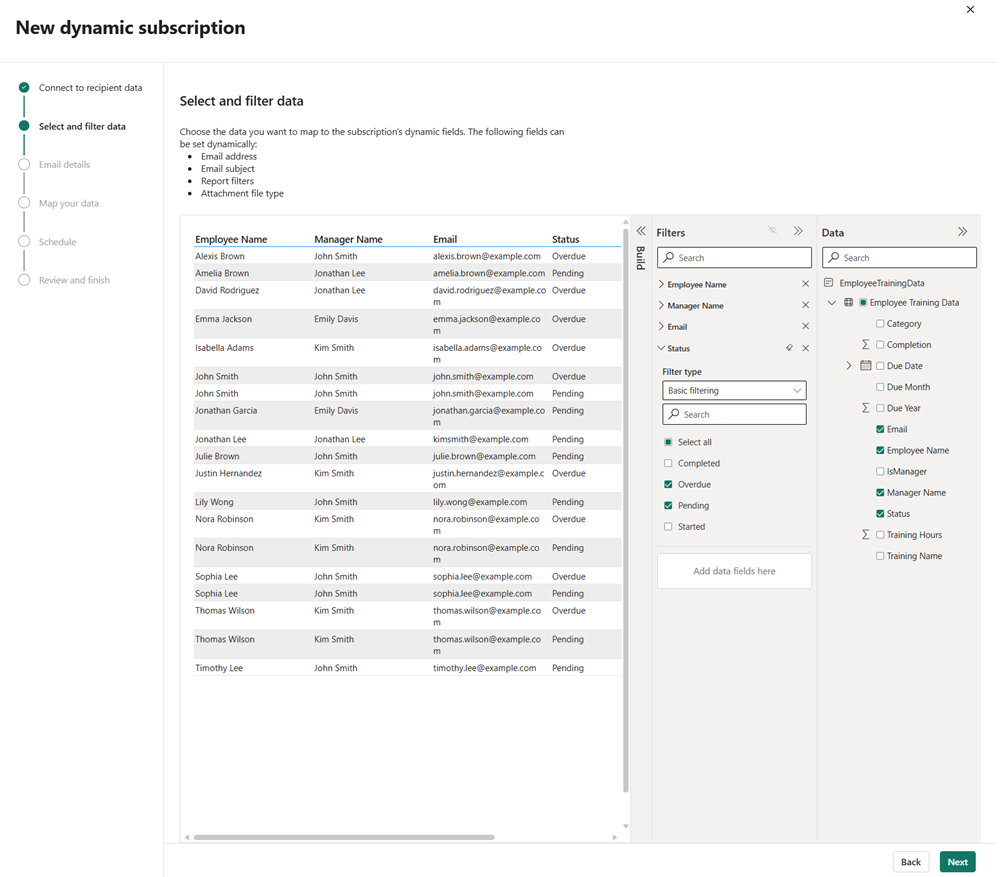Click the Alexis Brown table cell
The height and width of the screenshot is (877, 1001).
pyautogui.click(x=220, y=256)
